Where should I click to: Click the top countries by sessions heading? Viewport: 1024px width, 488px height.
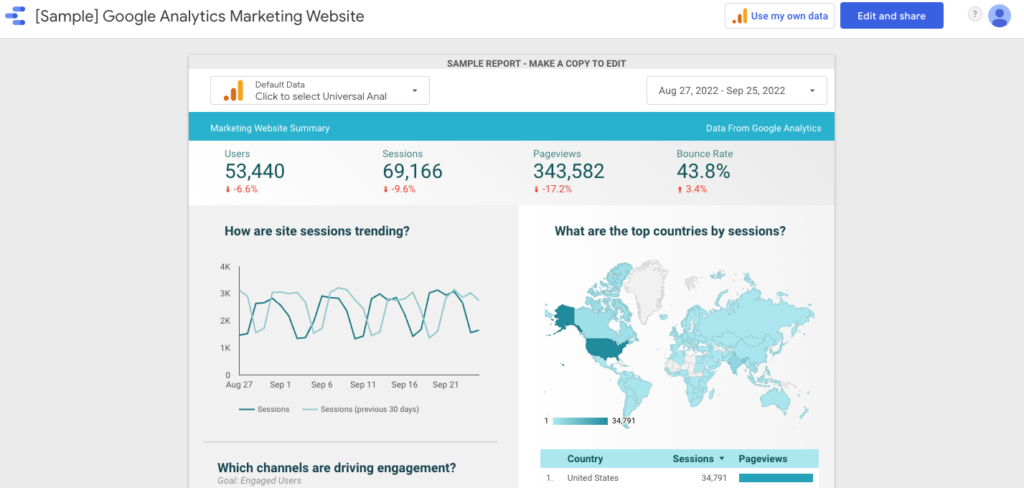pos(670,231)
